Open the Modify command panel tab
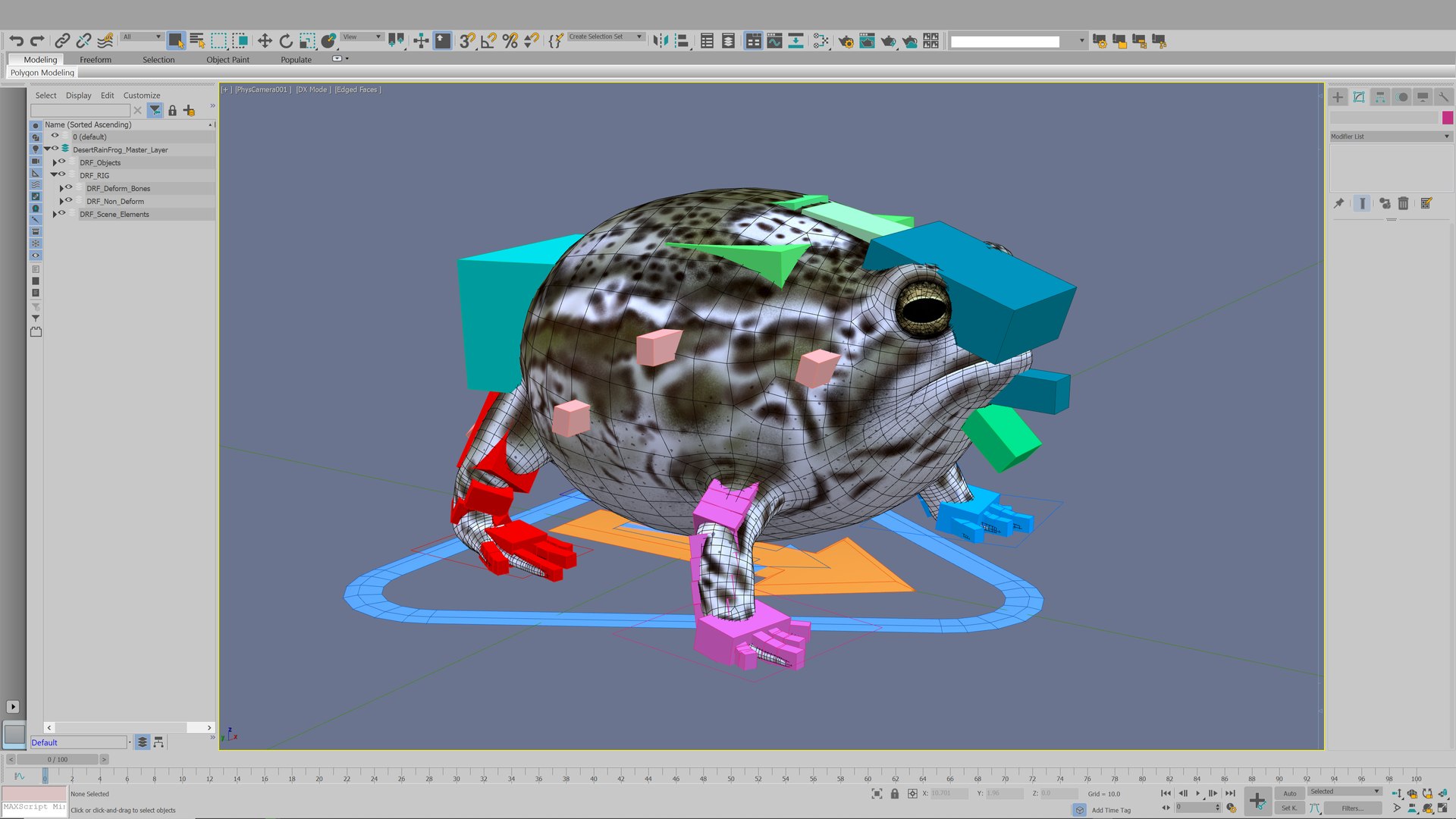 (1359, 97)
